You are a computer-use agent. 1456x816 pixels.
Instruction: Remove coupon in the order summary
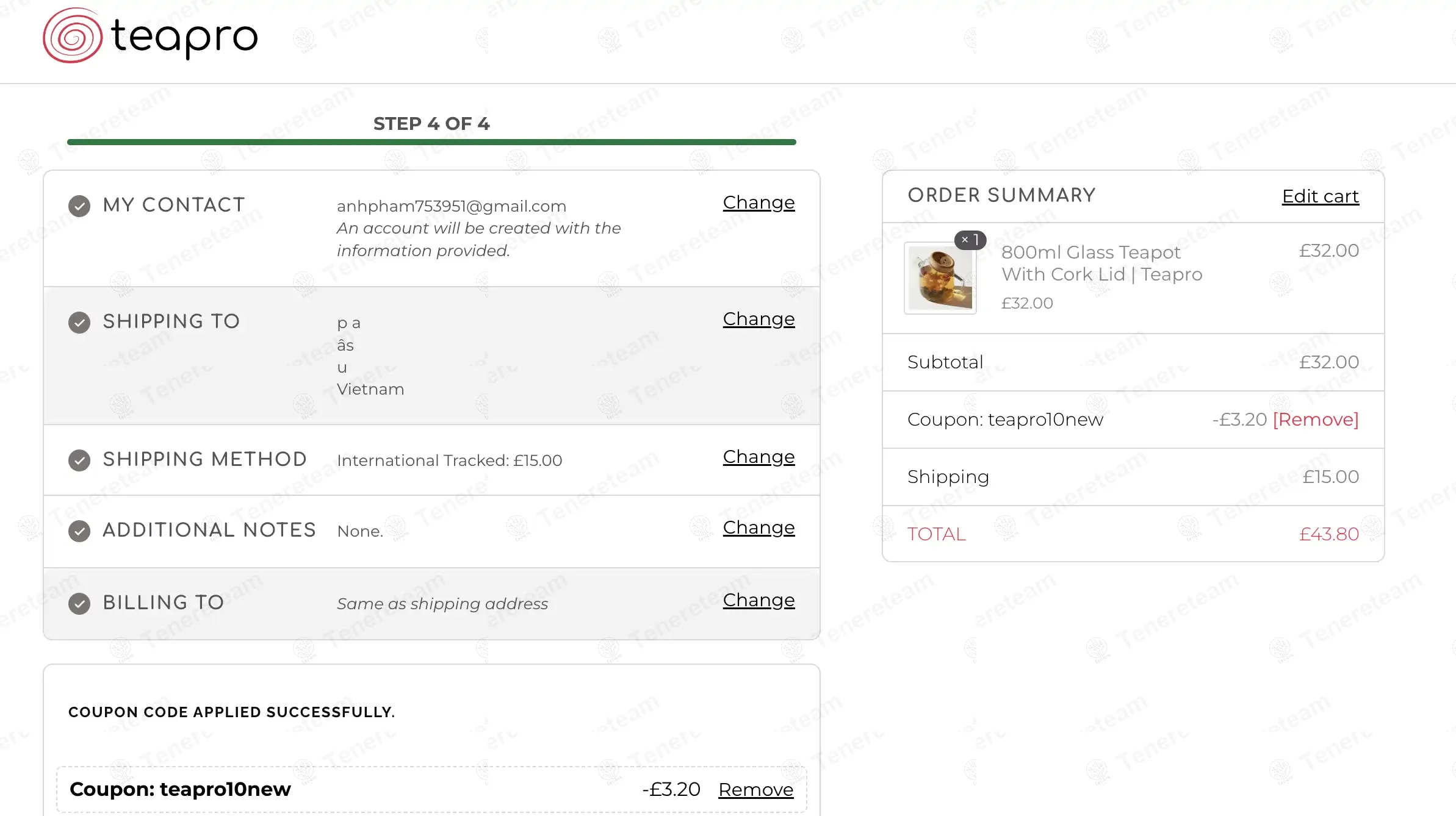tap(1316, 420)
